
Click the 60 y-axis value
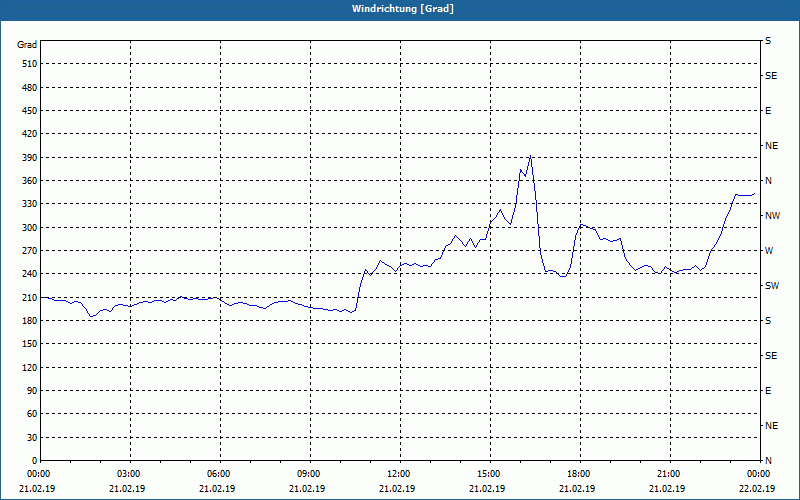(32, 414)
